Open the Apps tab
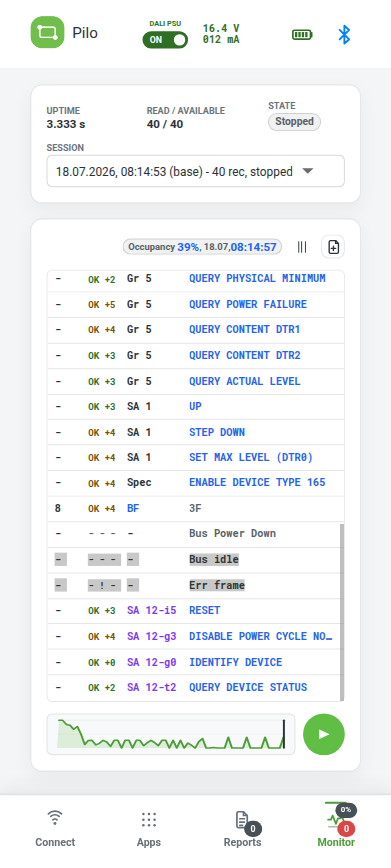Viewport: 391px width, 868px height. 148,829
